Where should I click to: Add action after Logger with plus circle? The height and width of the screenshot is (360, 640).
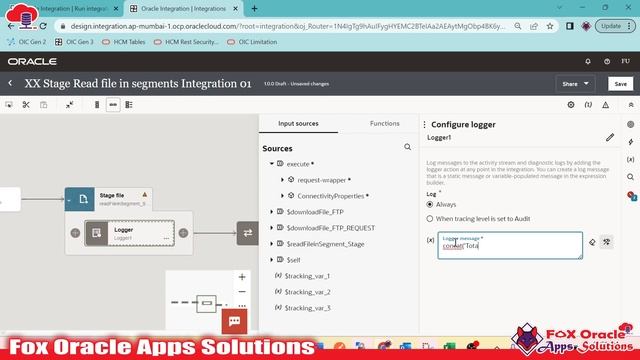pos(183,233)
